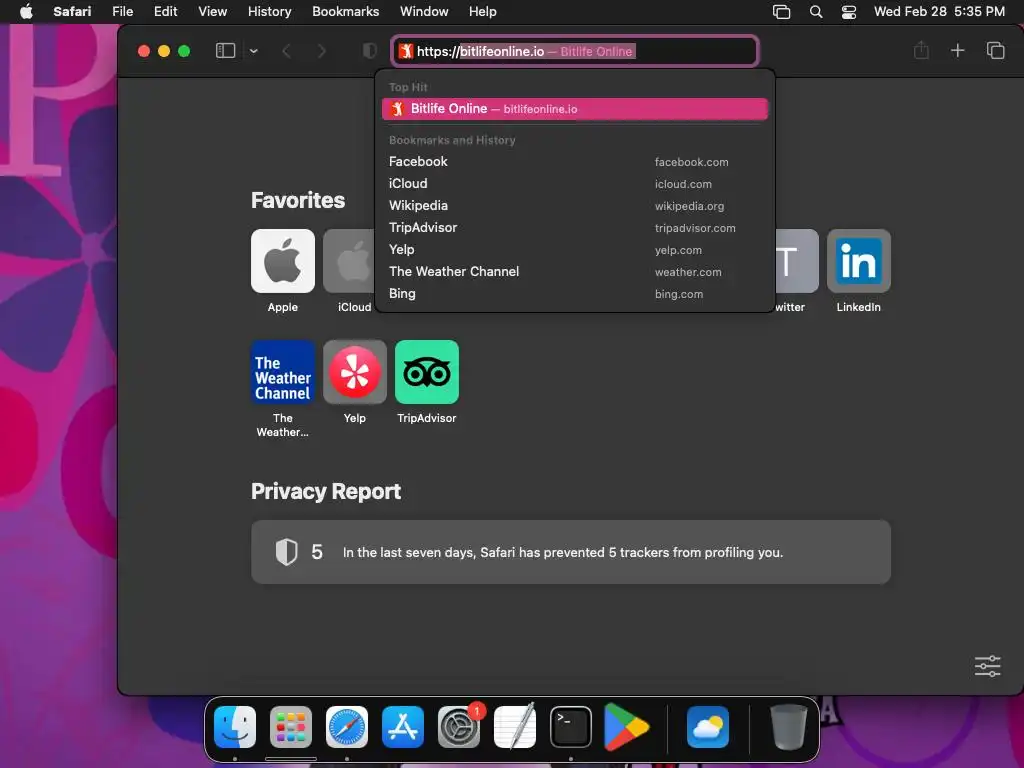Choose TripAdvisor suggestion in dropdown list
Image resolution: width=1024 pixels, height=768 pixels.
[575, 227]
